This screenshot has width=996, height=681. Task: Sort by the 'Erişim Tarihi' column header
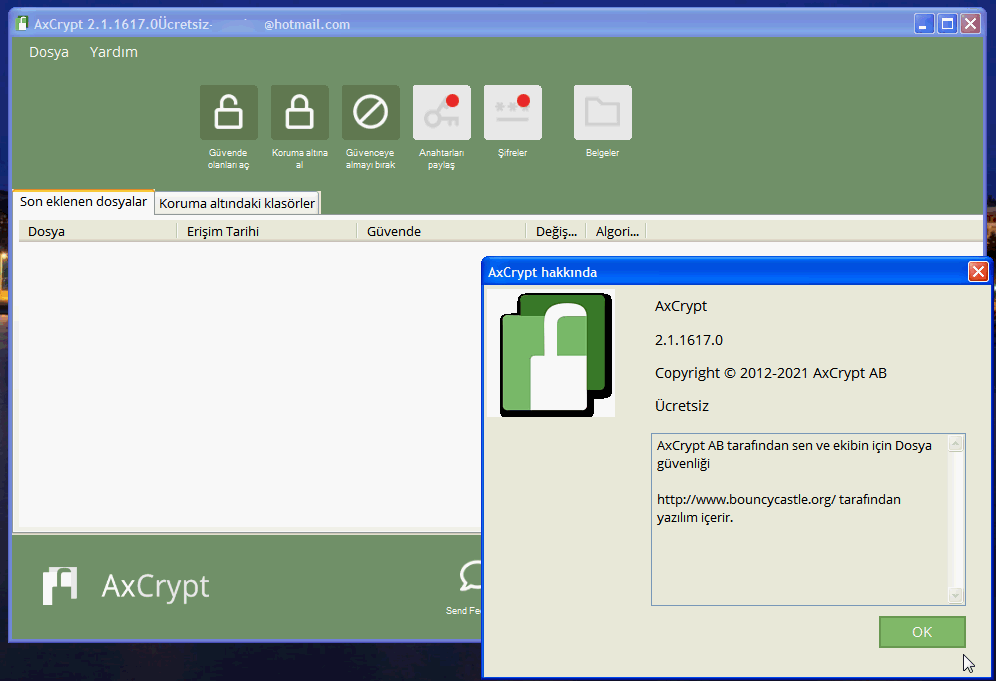(267, 231)
